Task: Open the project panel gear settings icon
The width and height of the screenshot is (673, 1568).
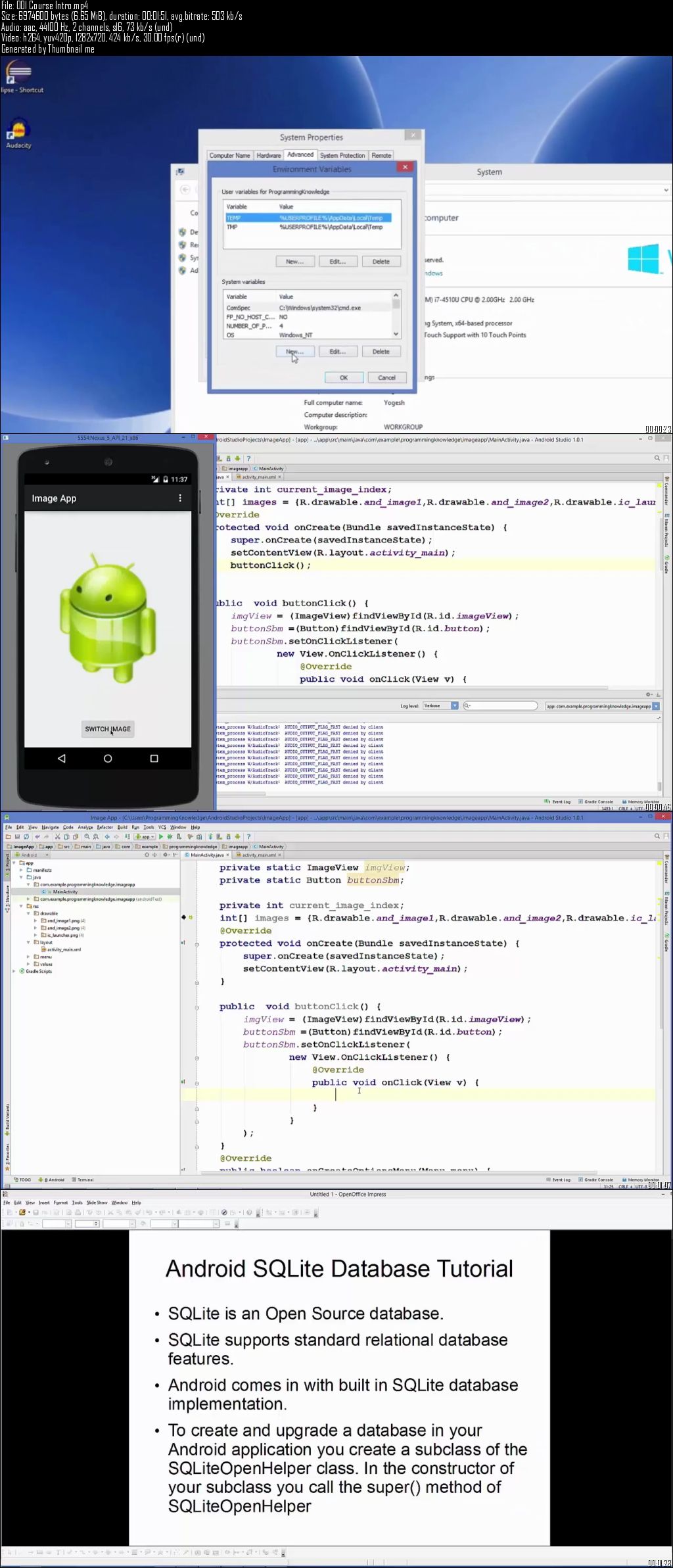Action: tap(165, 855)
